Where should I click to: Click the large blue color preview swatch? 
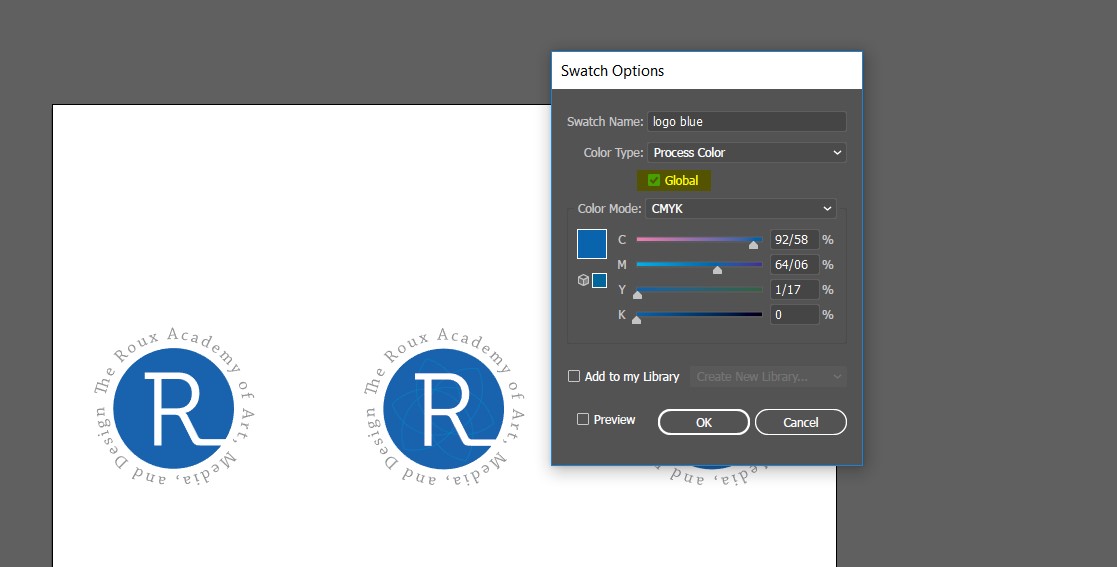[x=592, y=244]
